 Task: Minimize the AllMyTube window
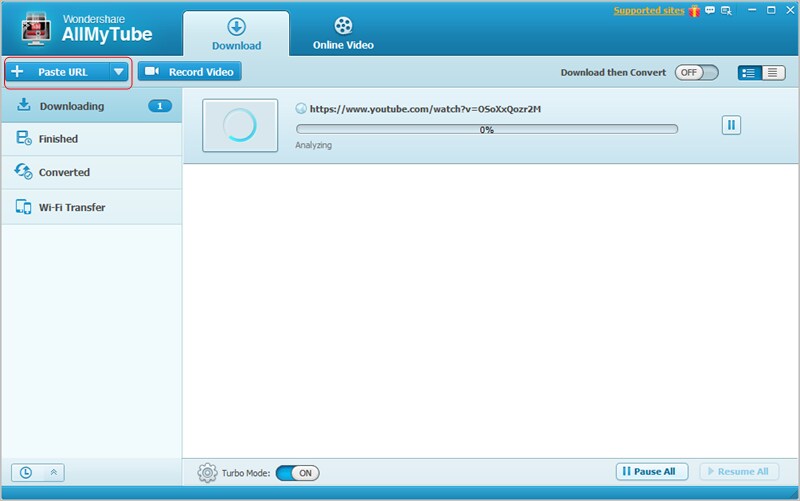coord(752,10)
